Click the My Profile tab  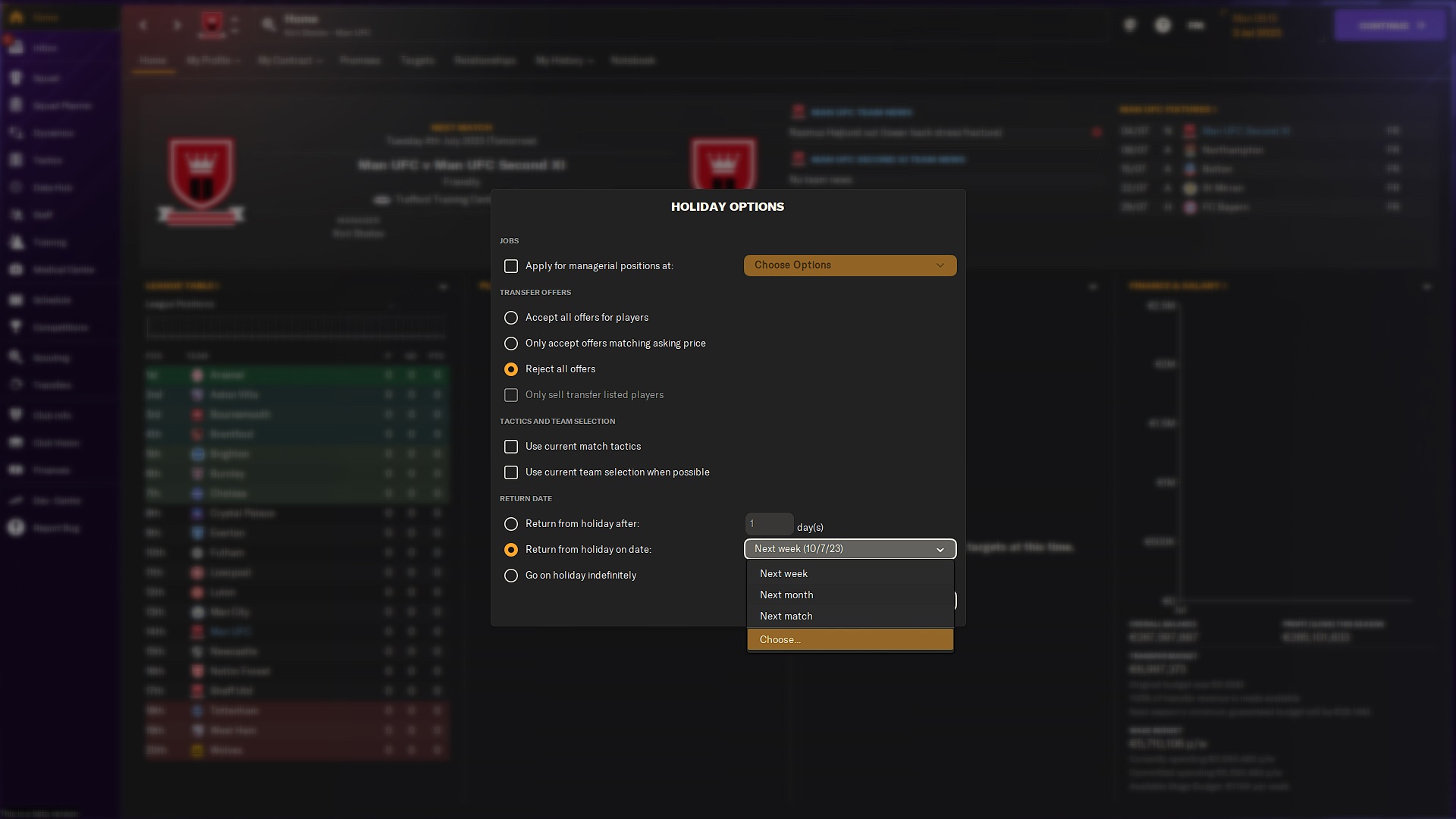[210, 61]
